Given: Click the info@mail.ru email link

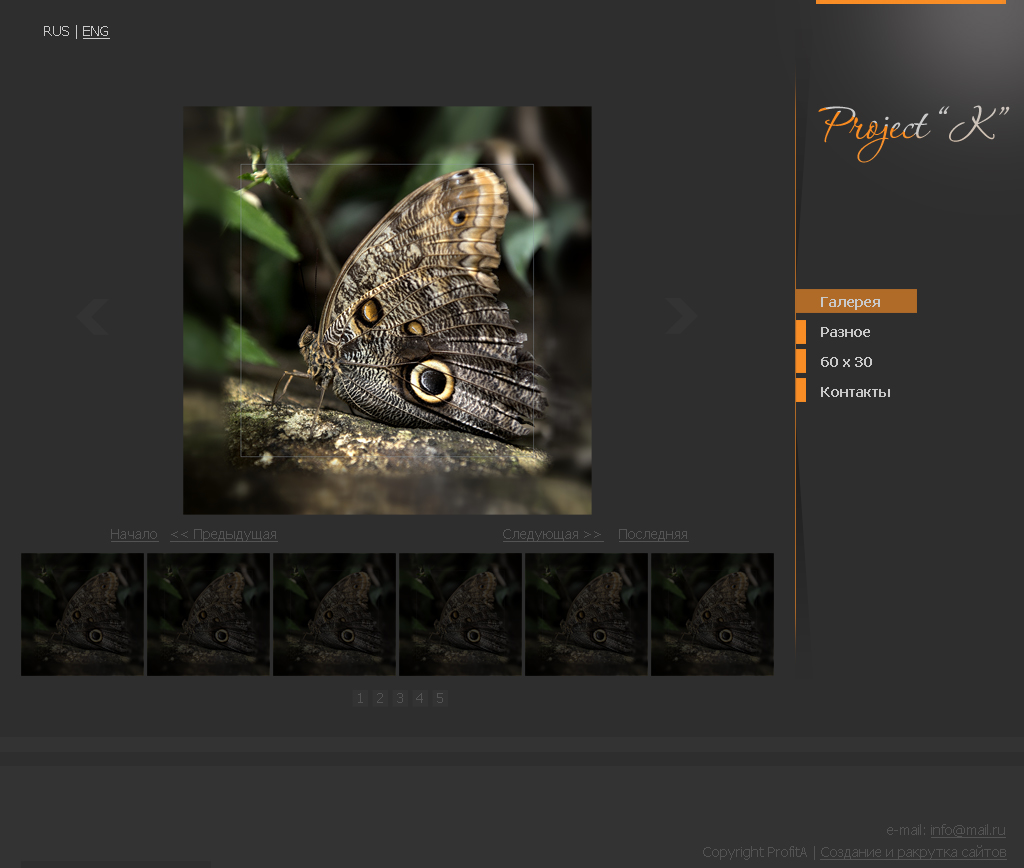Looking at the screenshot, I should tap(968, 830).
